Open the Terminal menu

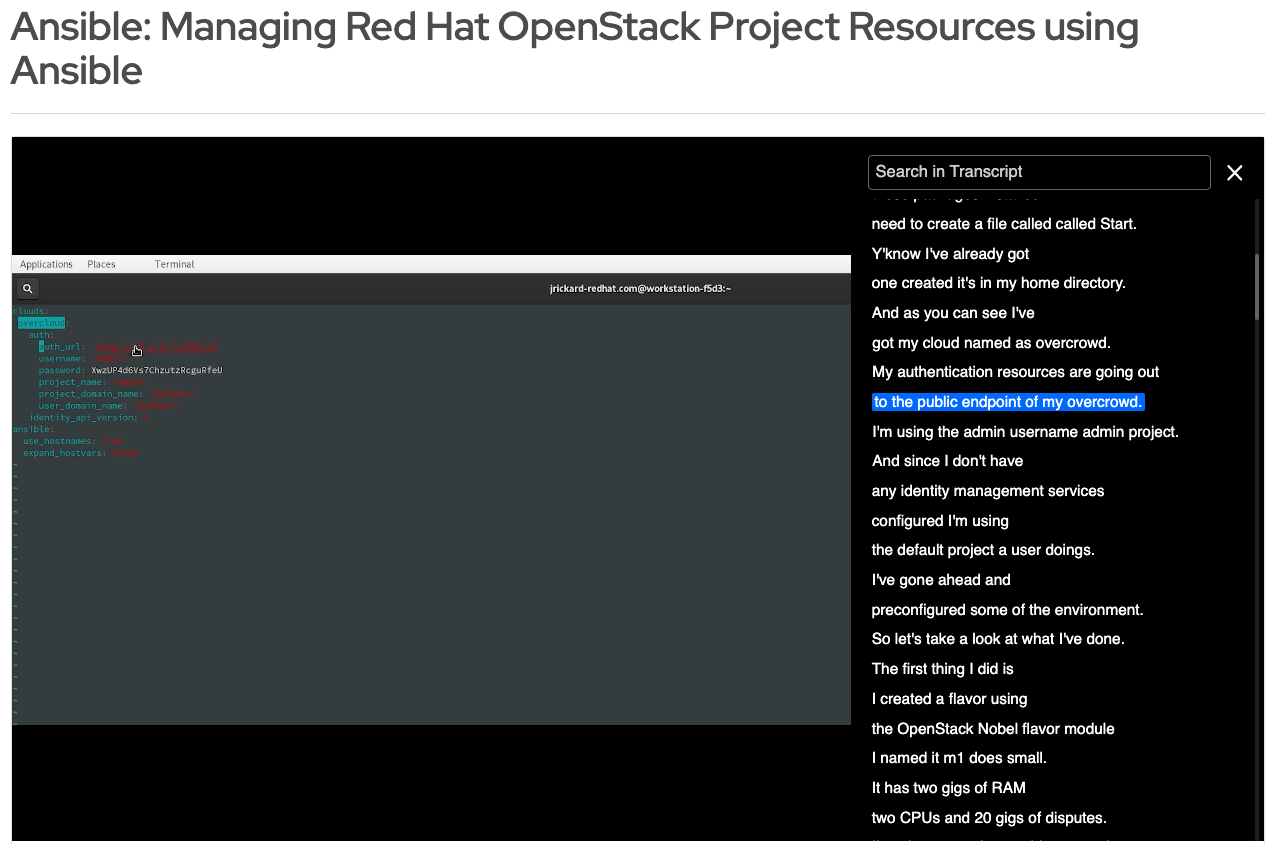tap(173, 263)
